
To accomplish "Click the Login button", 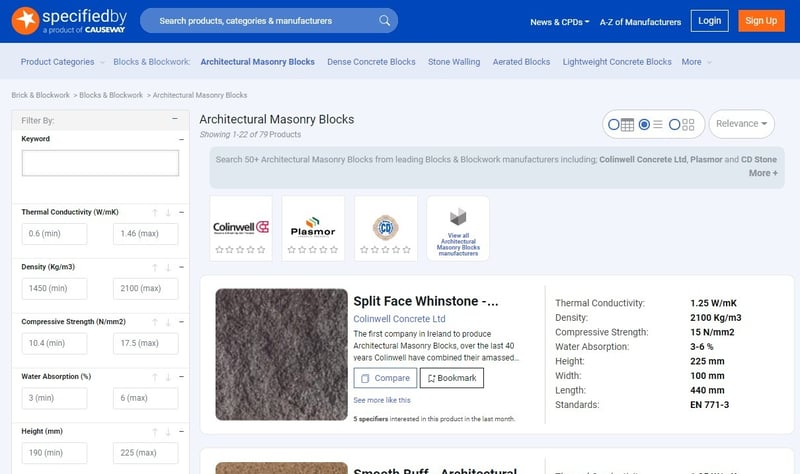I will pos(709,21).
